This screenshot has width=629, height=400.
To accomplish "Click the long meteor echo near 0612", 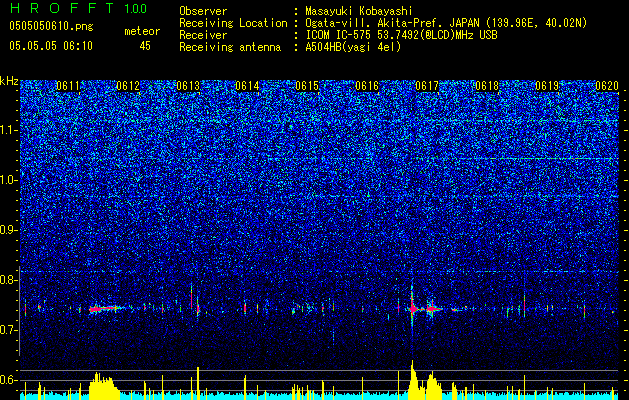I will 106,309.
